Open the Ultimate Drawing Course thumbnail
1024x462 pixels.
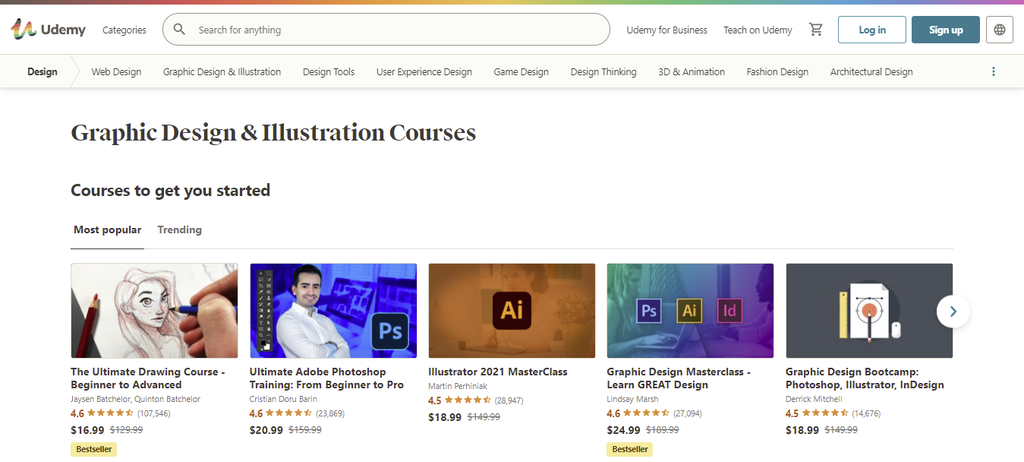(x=154, y=310)
